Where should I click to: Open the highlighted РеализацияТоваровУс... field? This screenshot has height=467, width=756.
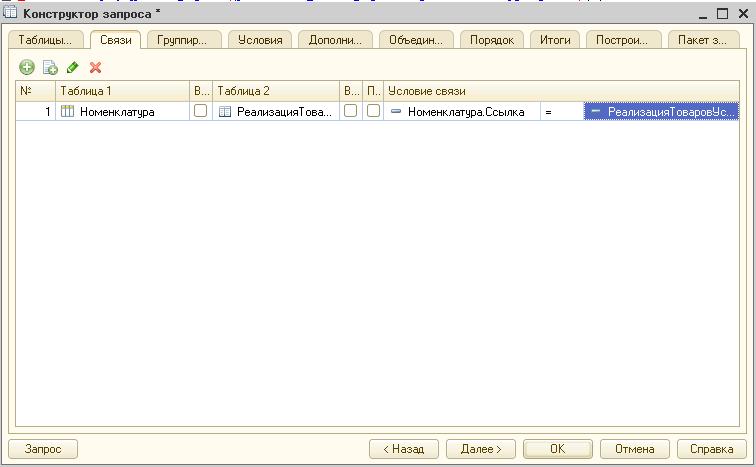pos(662,112)
